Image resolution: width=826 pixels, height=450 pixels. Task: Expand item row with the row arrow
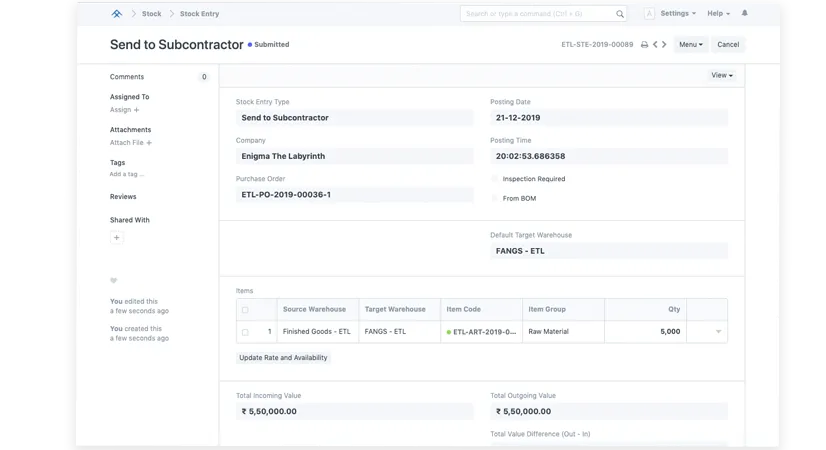(717, 332)
